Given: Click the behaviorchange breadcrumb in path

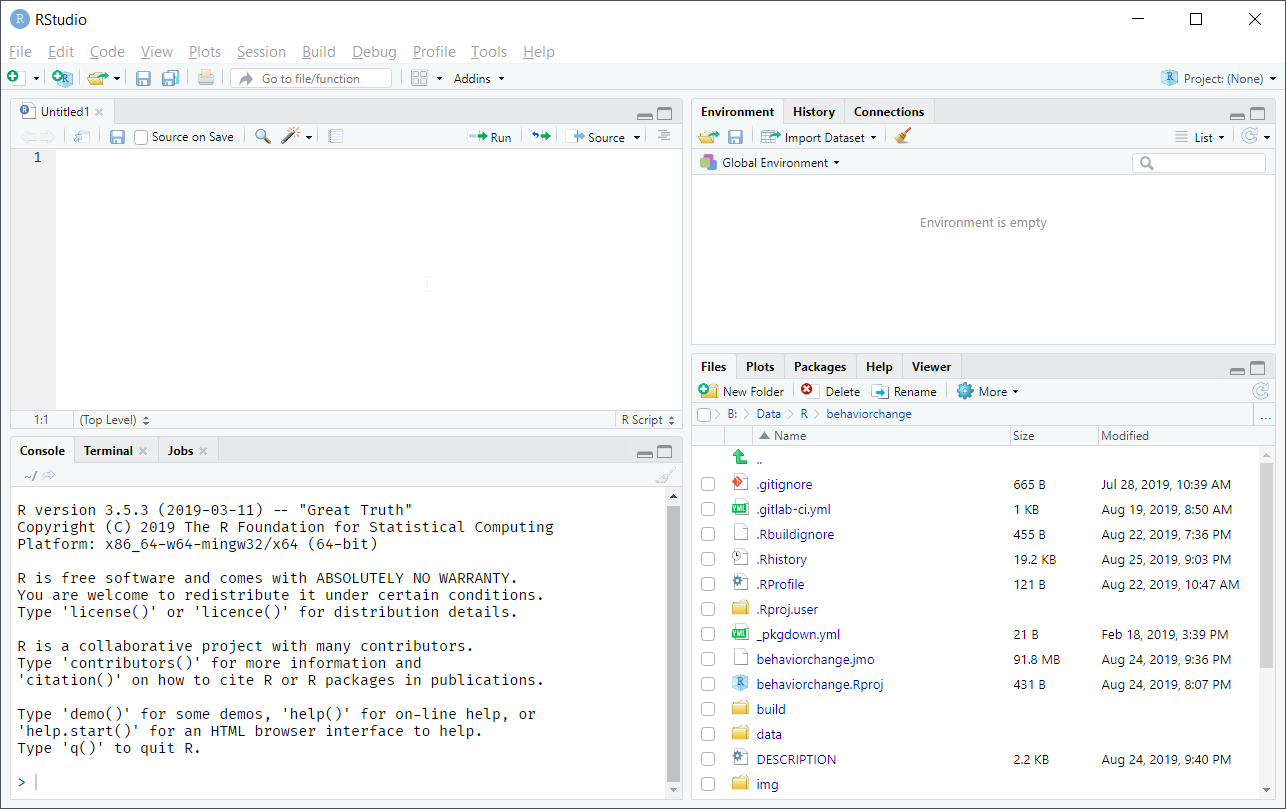Looking at the screenshot, I should 869,414.
